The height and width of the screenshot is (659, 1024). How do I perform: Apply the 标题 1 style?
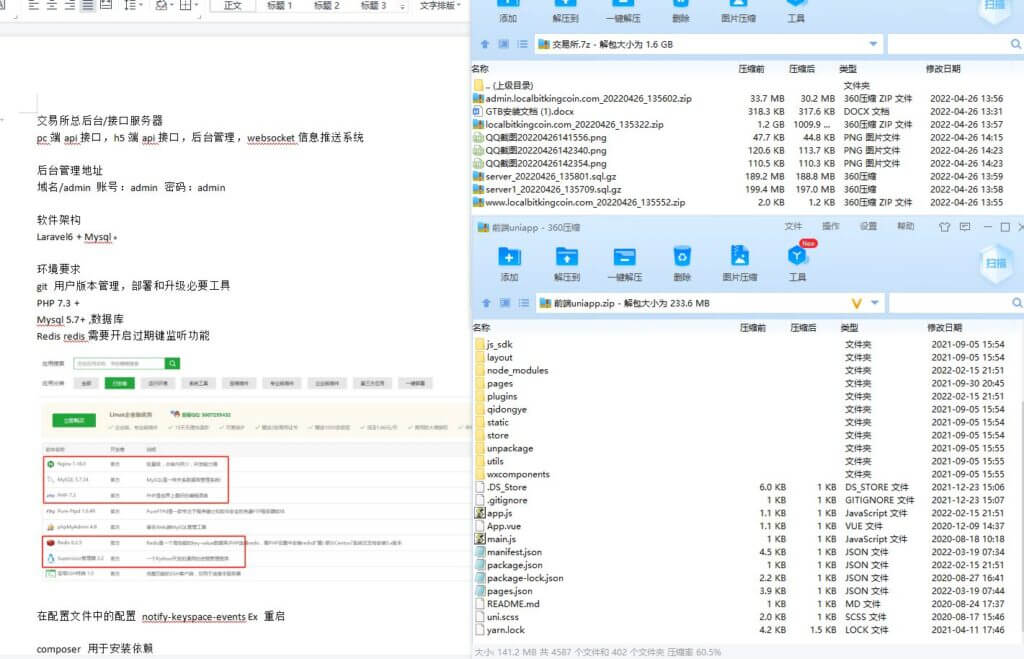[x=280, y=5]
